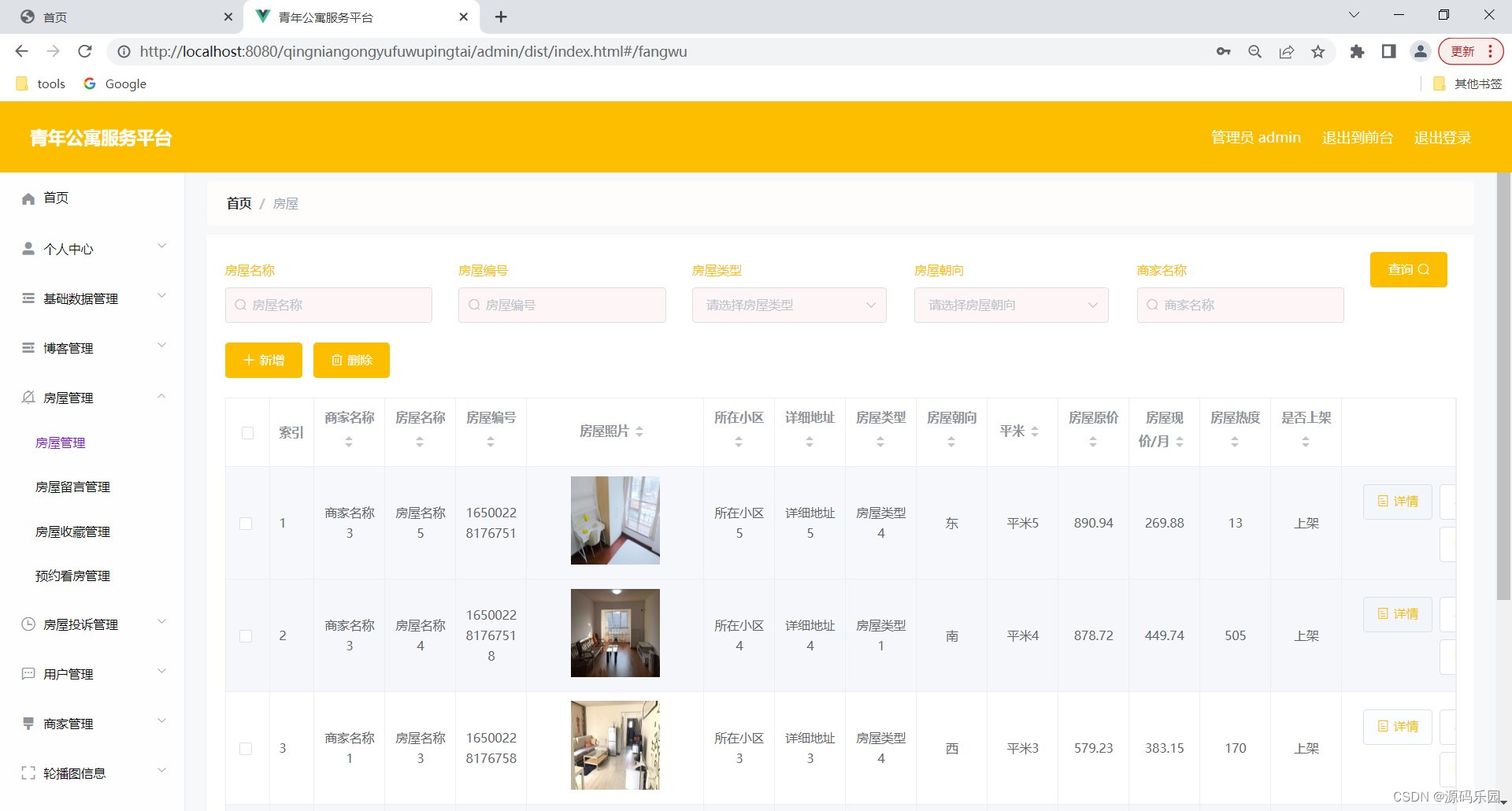Click the 新增 button
The image size is (1512, 811).
tap(263, 360)
